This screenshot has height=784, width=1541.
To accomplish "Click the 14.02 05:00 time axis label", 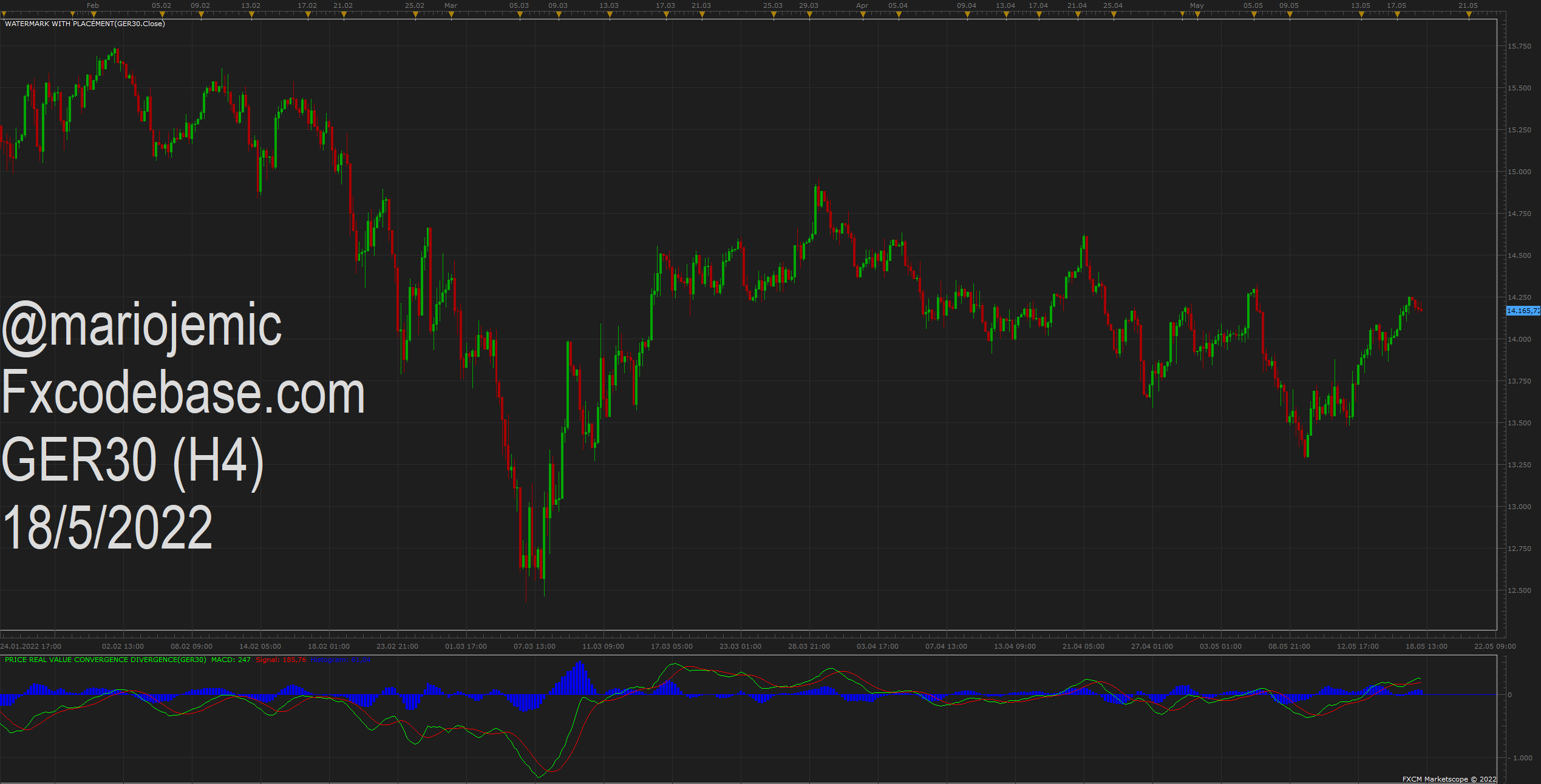I will (260, 646).
